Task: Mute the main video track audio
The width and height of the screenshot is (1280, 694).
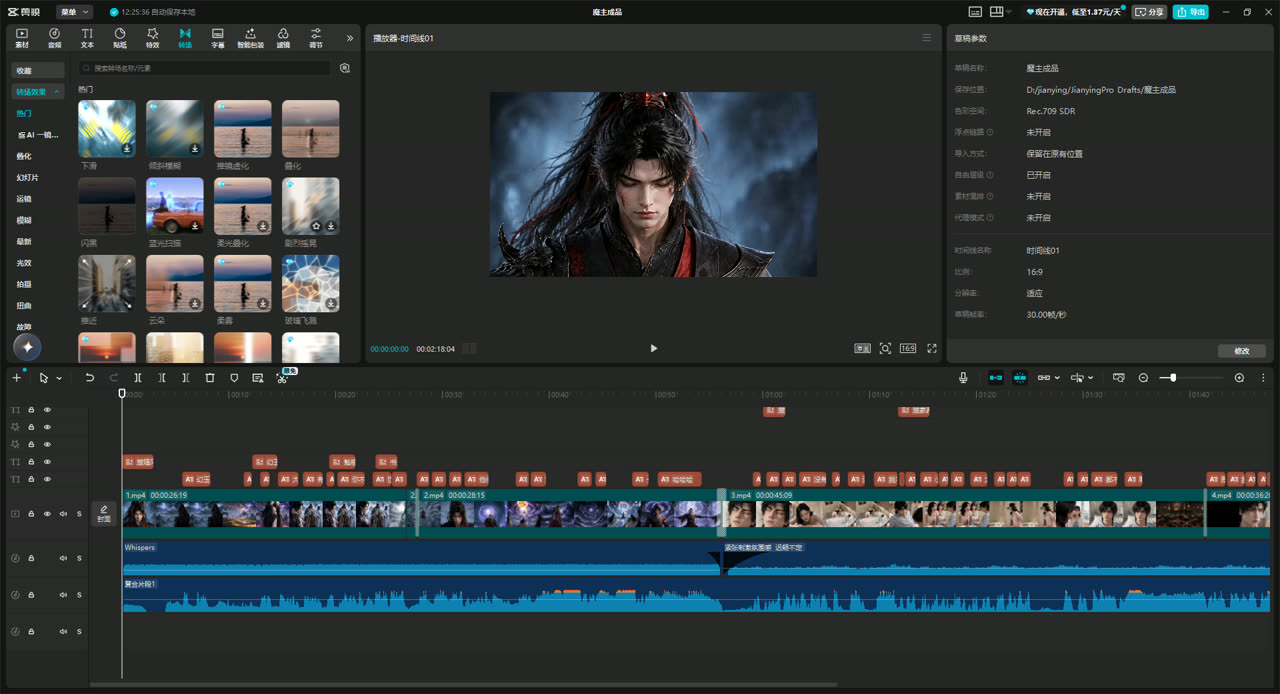Action: coord(63,514)
